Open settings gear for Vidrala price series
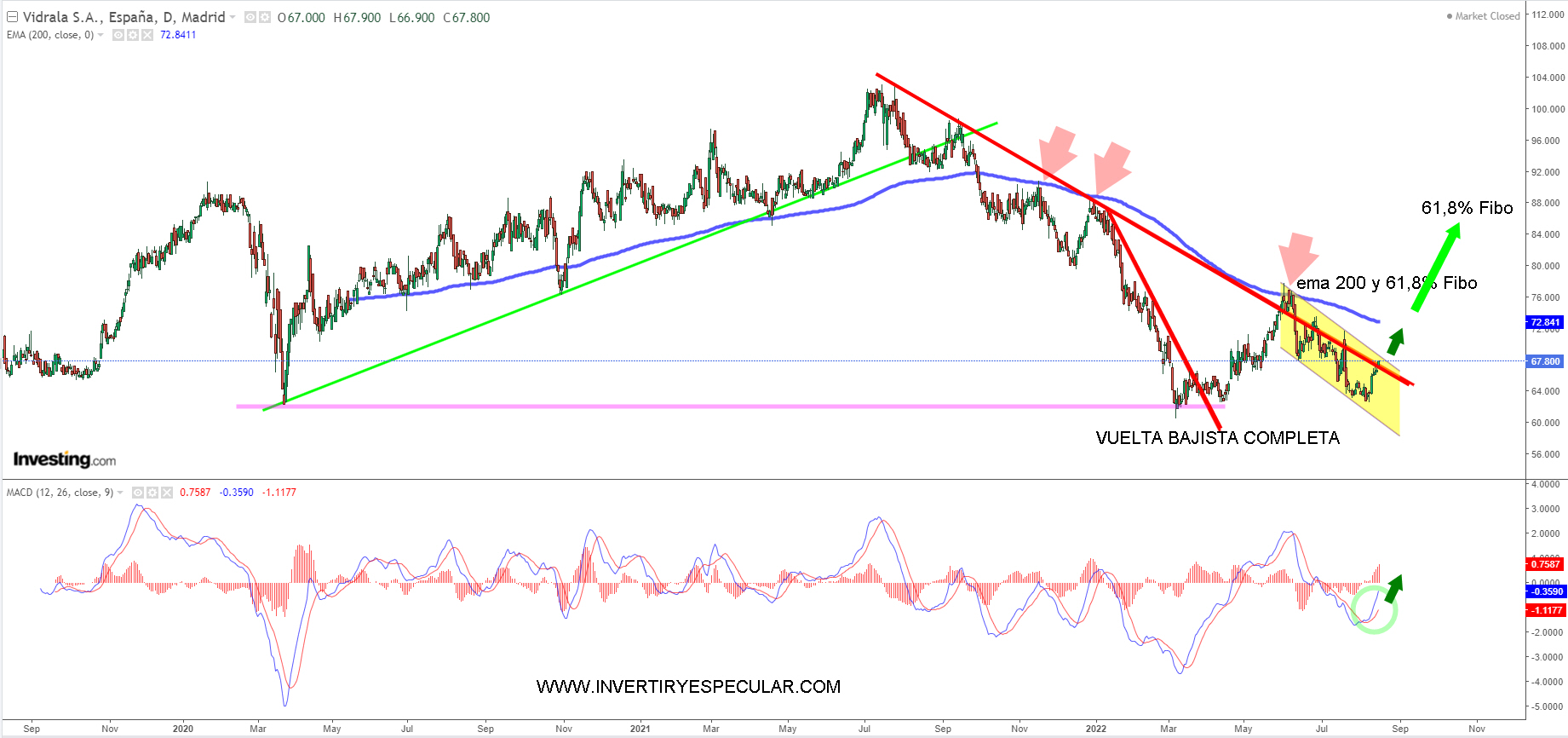Screen dimensions: 1568x738 (264, 17)
